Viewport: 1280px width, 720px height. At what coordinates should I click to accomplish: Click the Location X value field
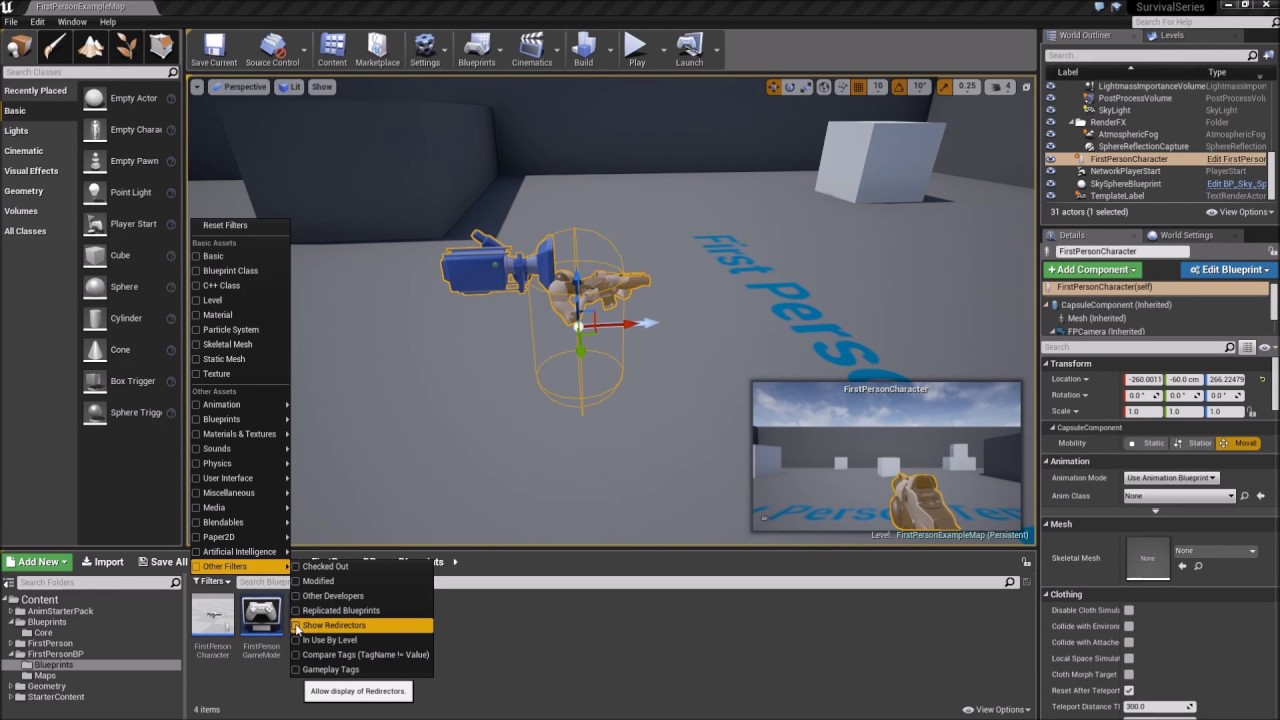pos(1144,380)
